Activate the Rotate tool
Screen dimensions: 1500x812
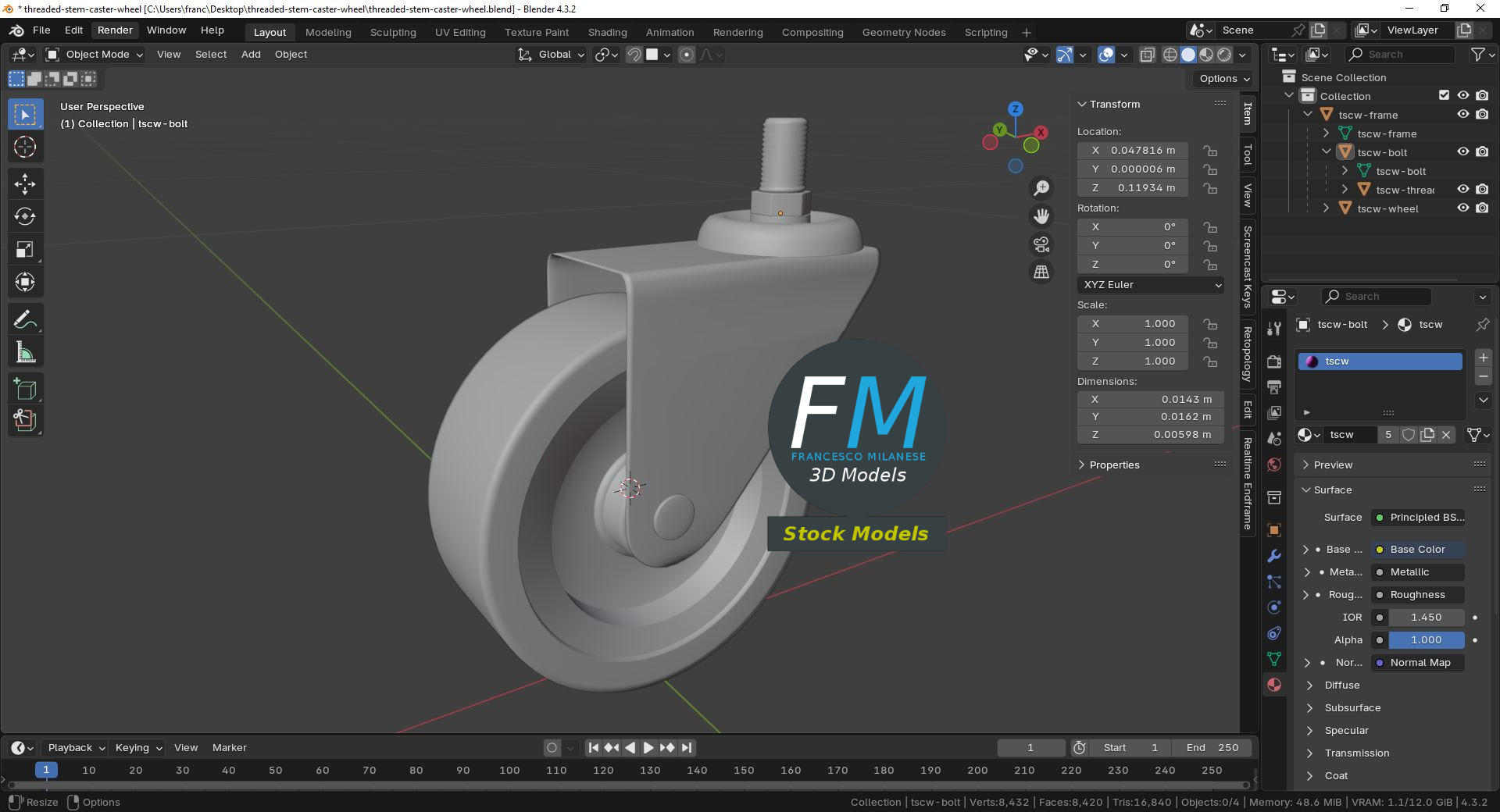(x=25, y=217)
